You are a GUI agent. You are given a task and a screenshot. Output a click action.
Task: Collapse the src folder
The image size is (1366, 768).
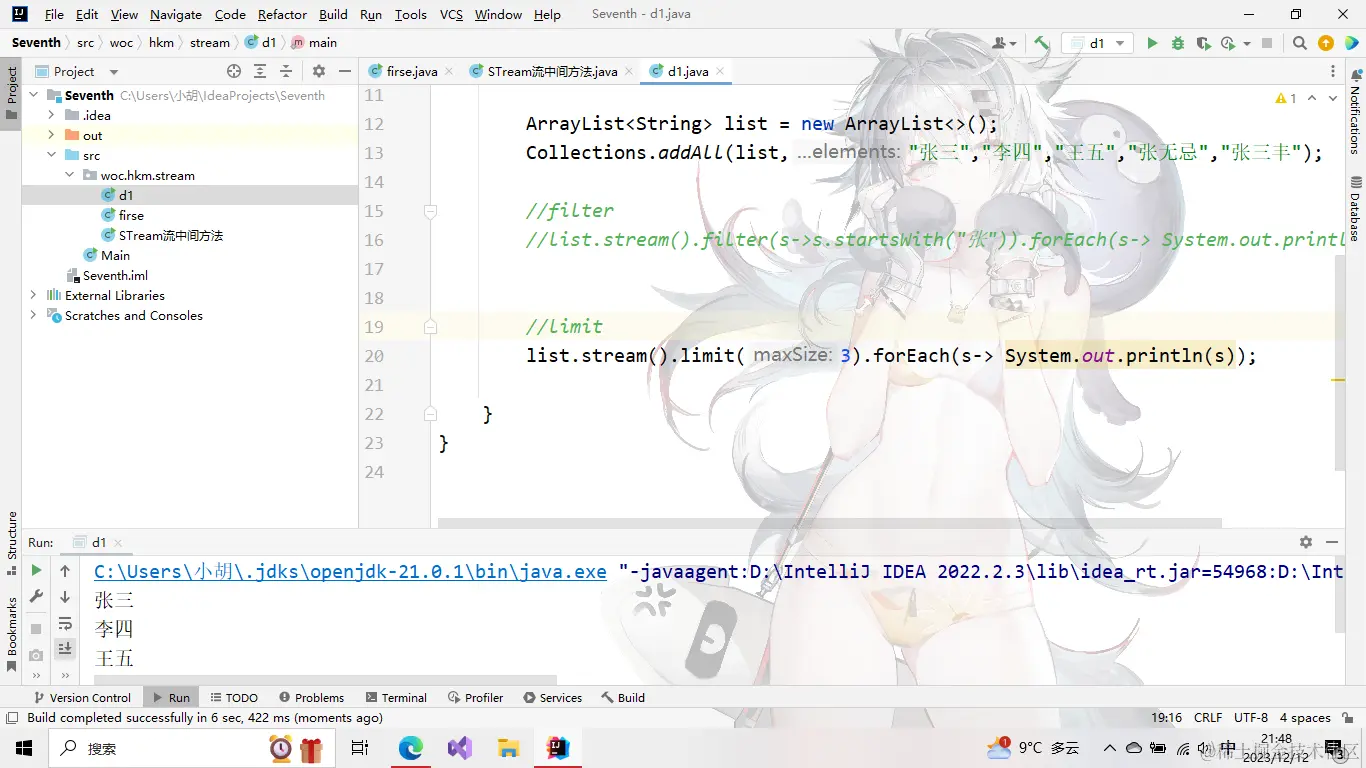pyautogui.click(x=52, y=155)
